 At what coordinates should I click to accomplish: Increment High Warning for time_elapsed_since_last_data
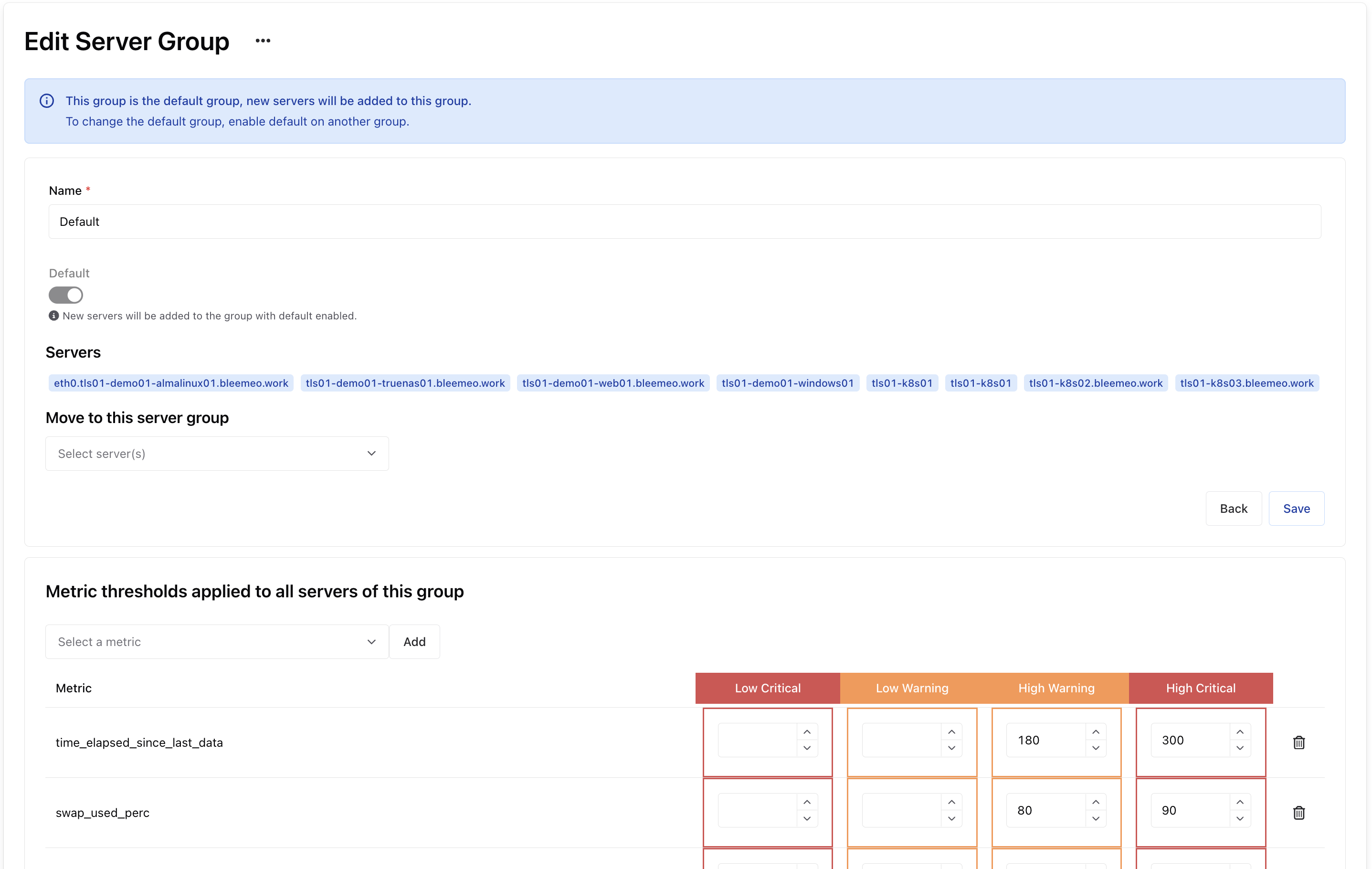point(1096,732)
